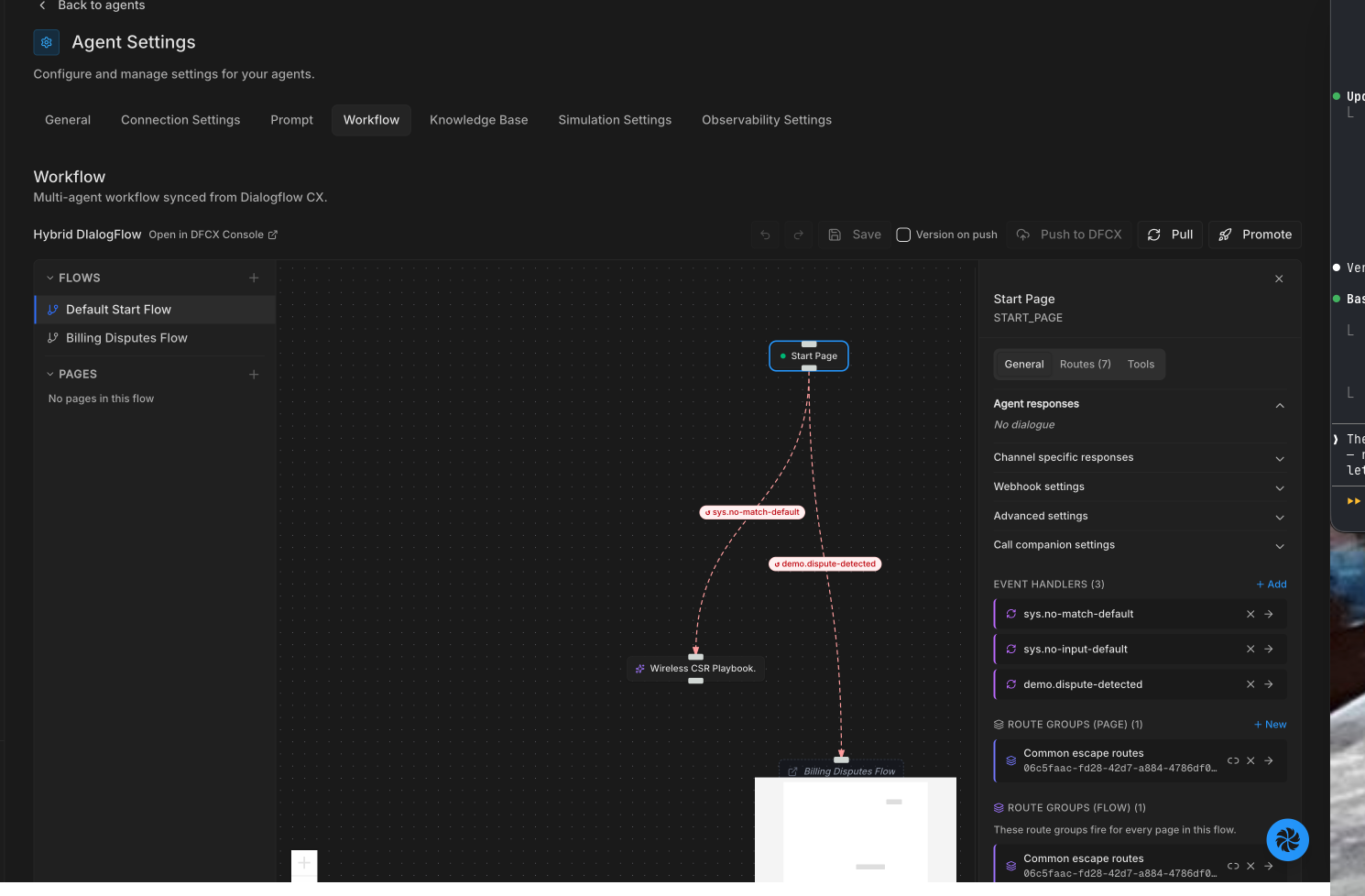This screenshot has height=896, width=1365.
Task: Expand Advanced settings
Action: [x=1140, y=516]
